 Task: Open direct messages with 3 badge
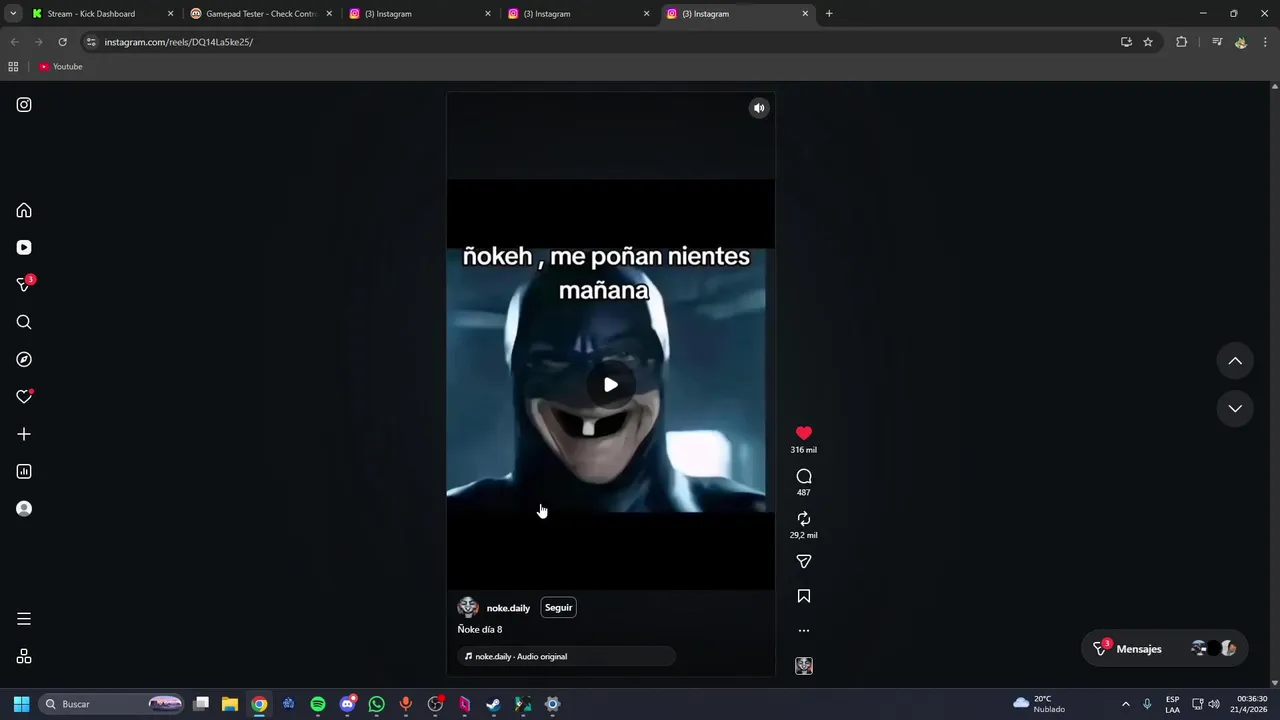(24, 284)
